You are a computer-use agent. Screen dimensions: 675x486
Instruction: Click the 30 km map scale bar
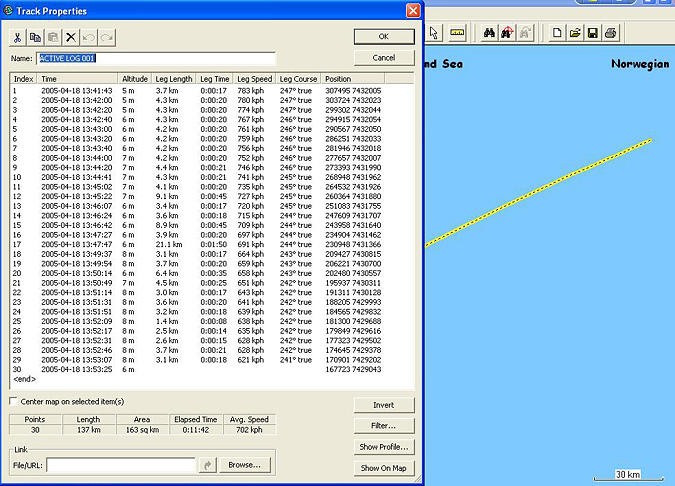click(628, 475)
